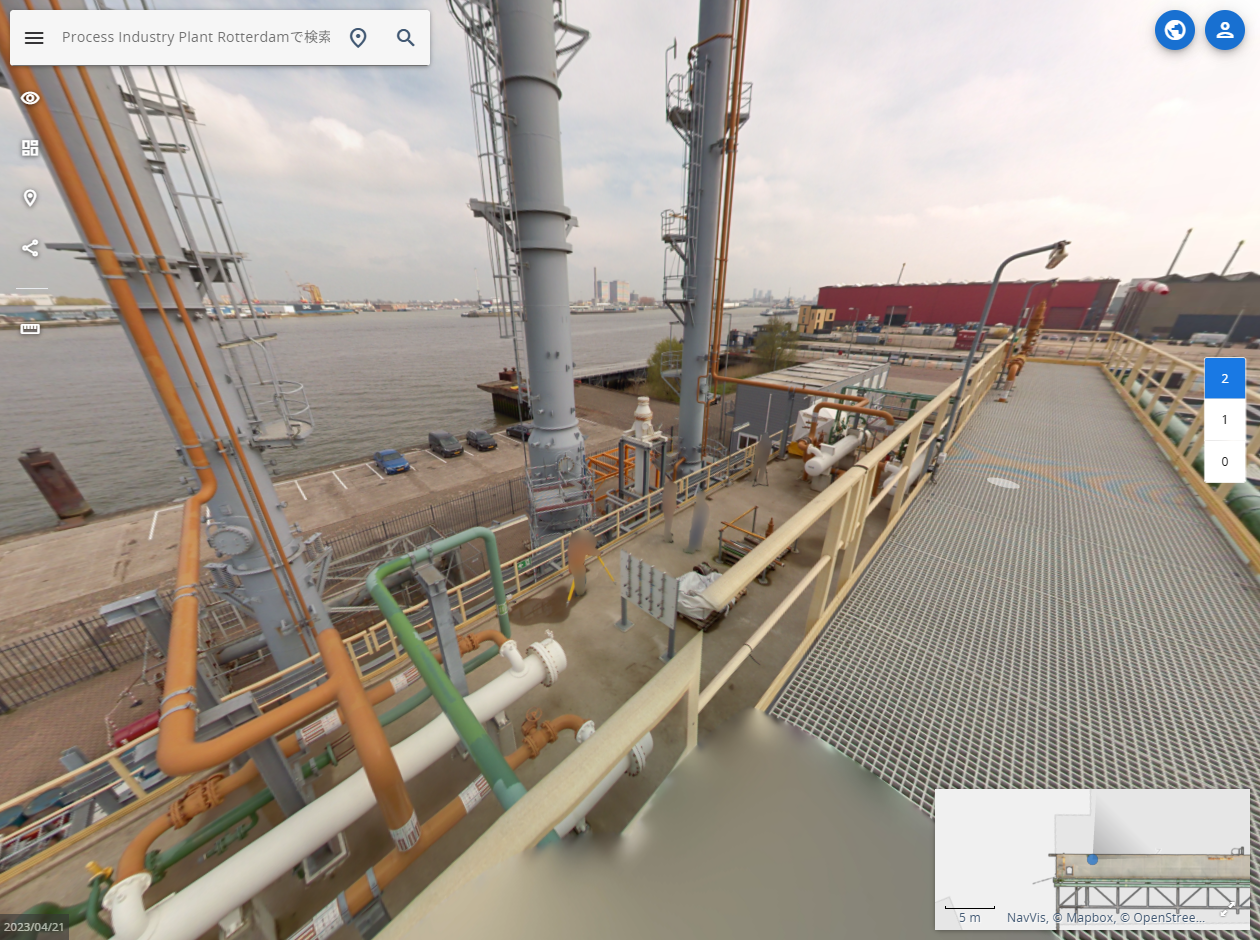1260x940 pixels.
Task: Click the search field for Process Industry Plant
Action: click(x=196, y=38)
